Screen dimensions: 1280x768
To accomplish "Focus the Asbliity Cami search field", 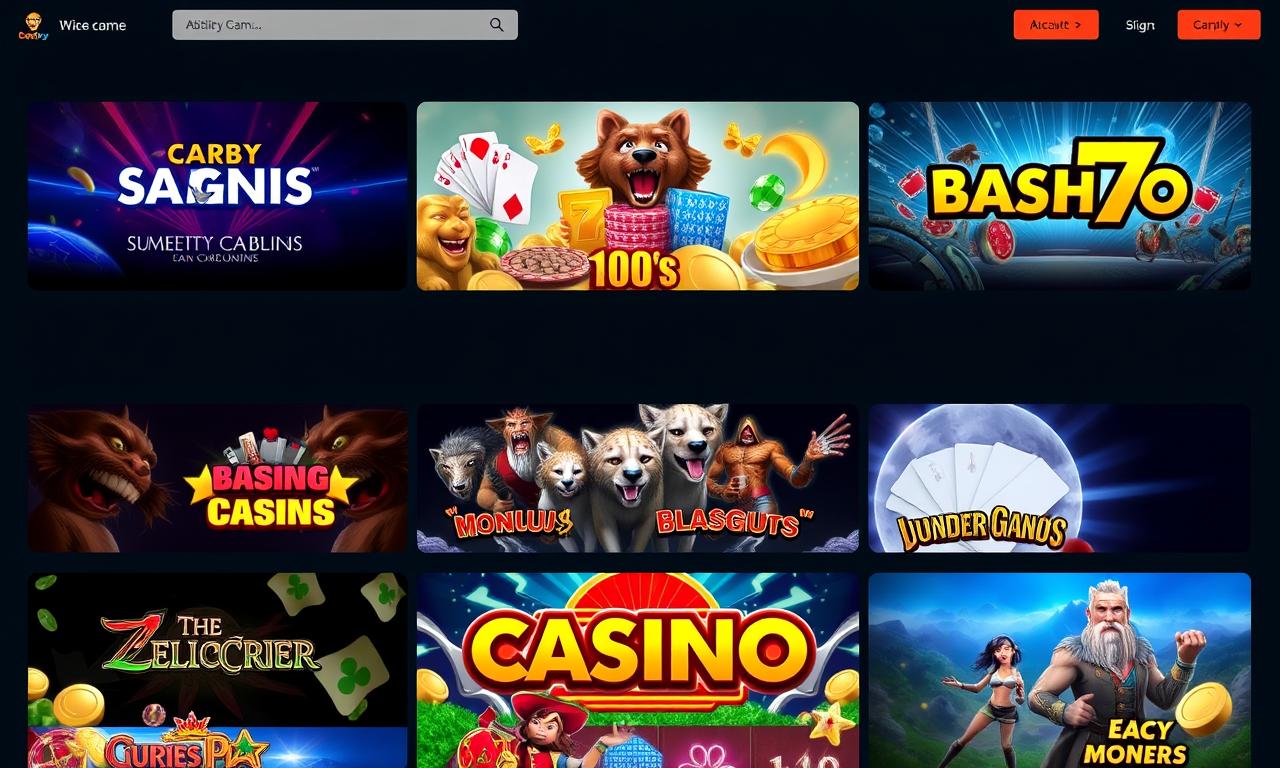I will (345, 25).
